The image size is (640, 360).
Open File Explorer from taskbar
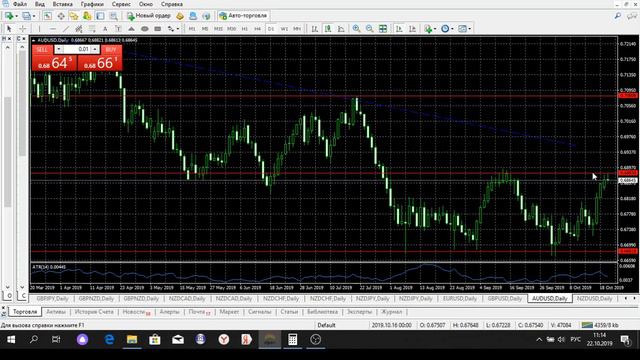click(x=132, y=340)
